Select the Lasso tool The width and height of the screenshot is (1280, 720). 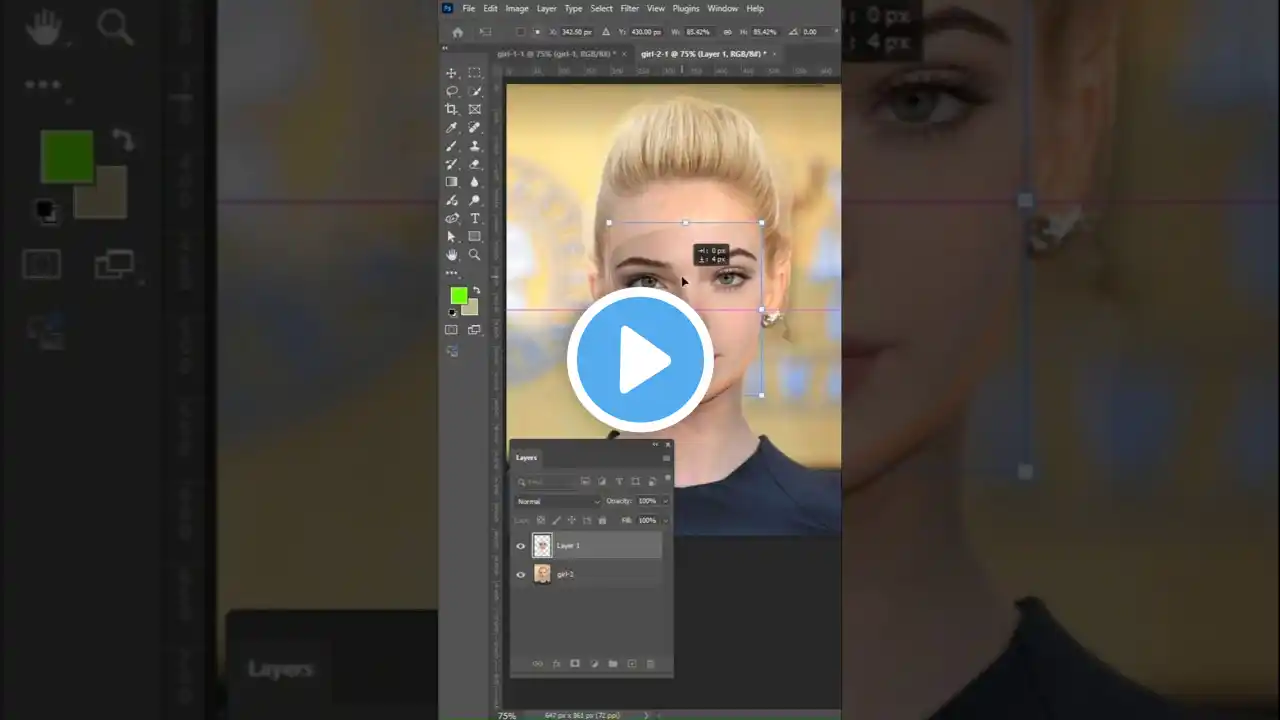tap(452, 91)
